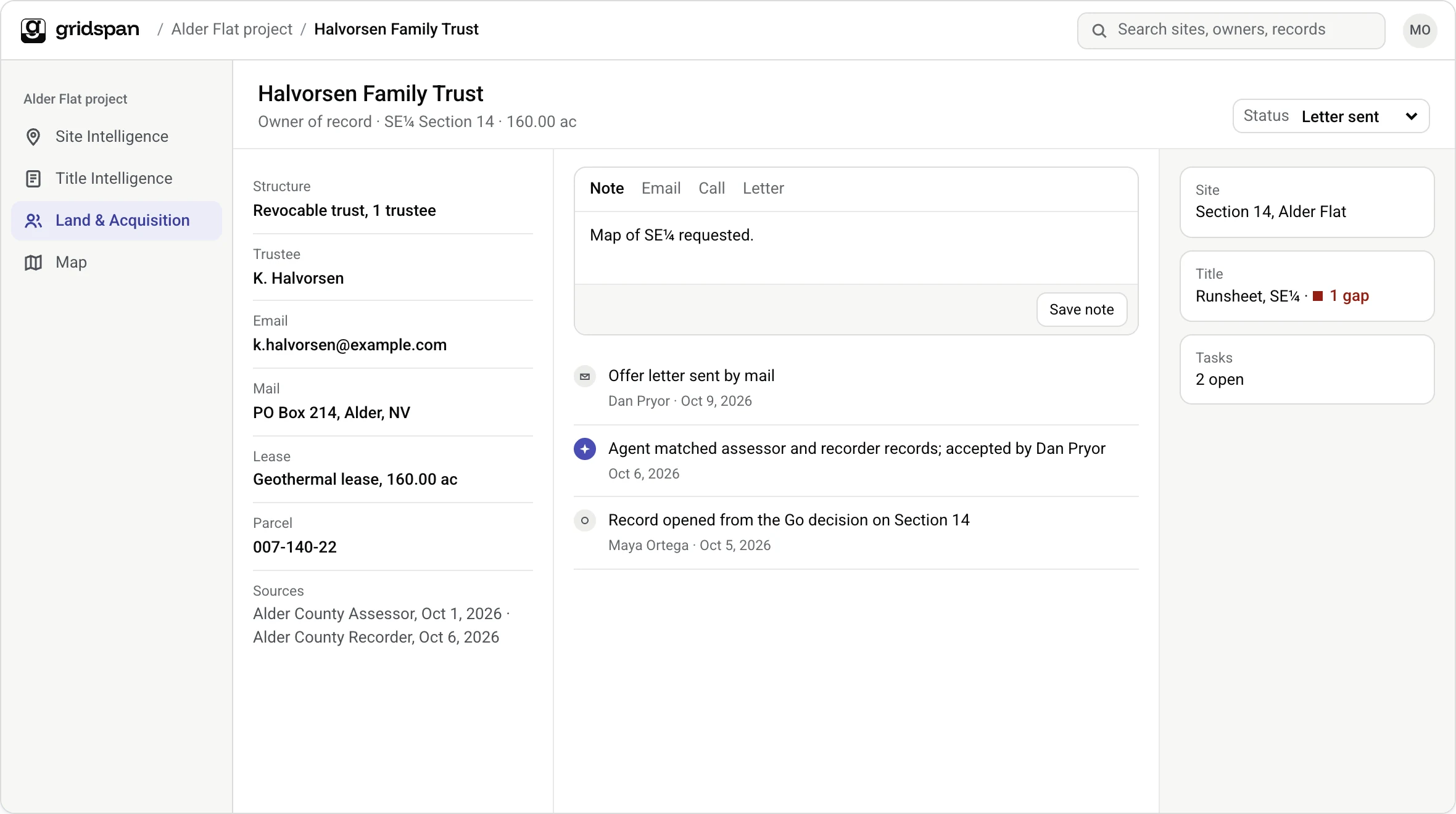Open Site Intelligence in the sidebar
The width and height of the screenshot is (1456, 814).
click(x=116, y=137)
